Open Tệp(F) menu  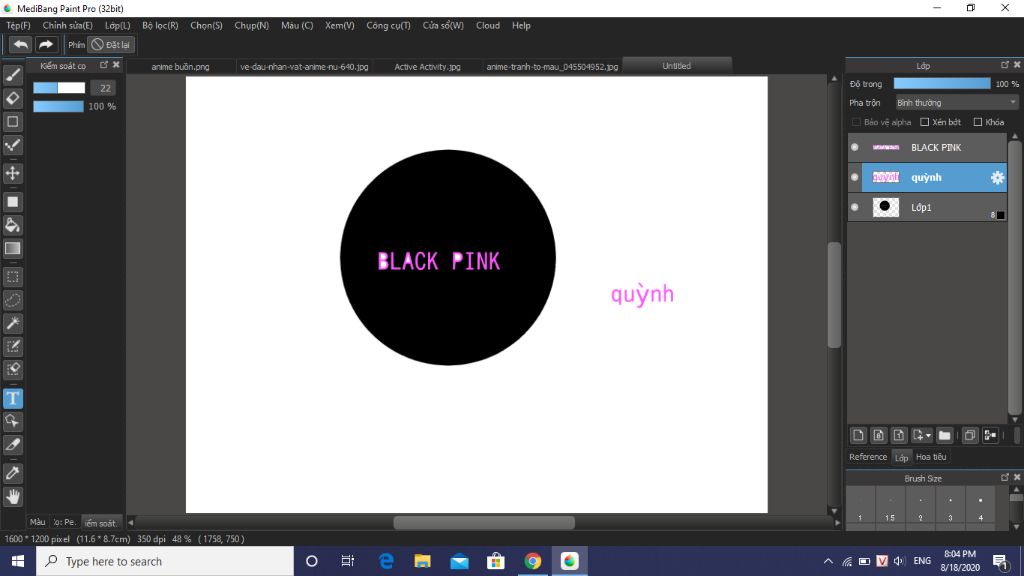[x=18, y=25]
